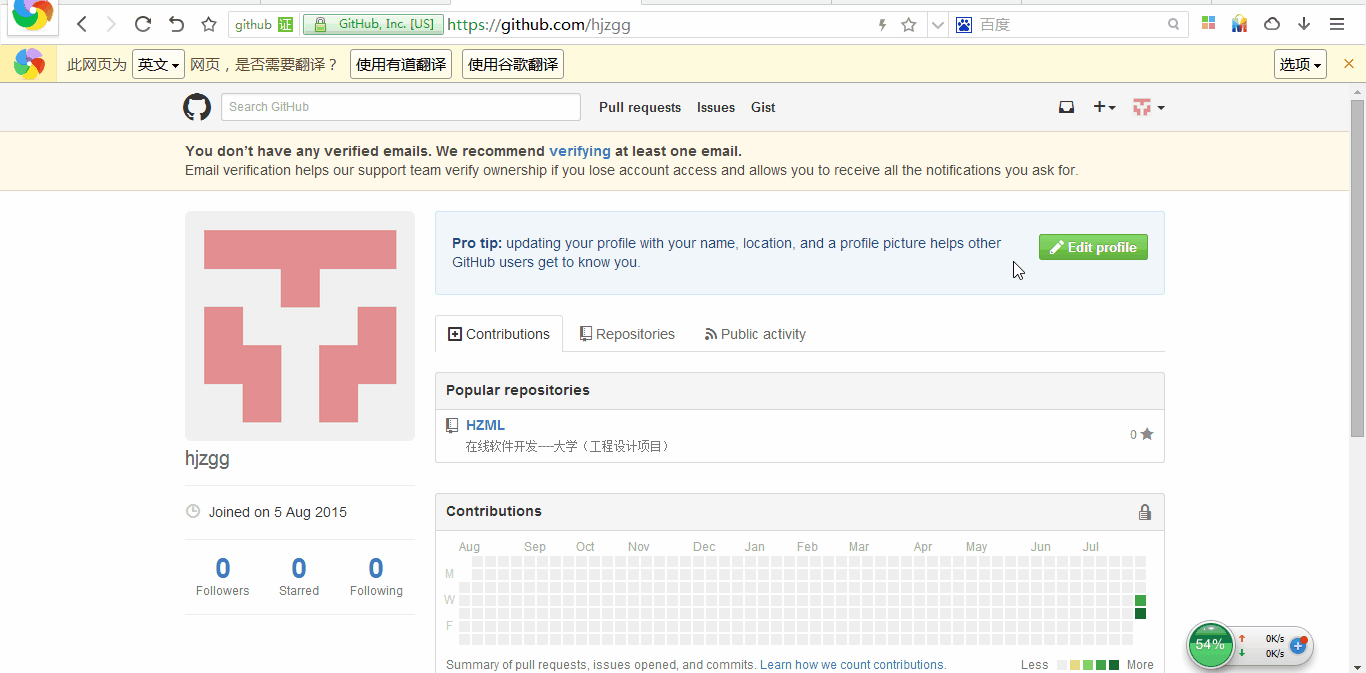Focus the Search GitHub input field
Image resolution: width=1366 pixels, height=673 pixels.
pyautogui.click(x=400, y=107)
